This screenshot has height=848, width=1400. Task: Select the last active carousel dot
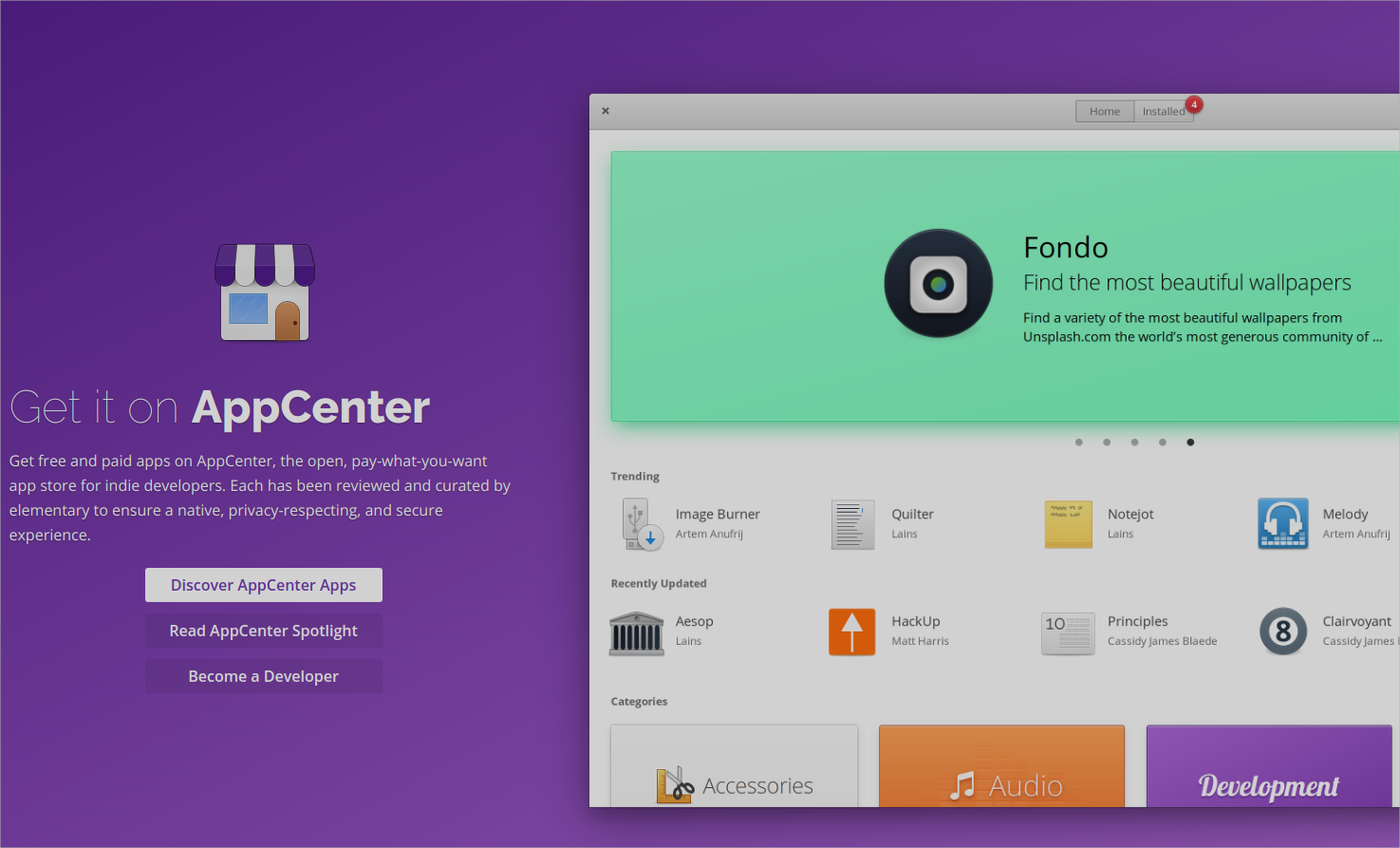click(1190, 443)
